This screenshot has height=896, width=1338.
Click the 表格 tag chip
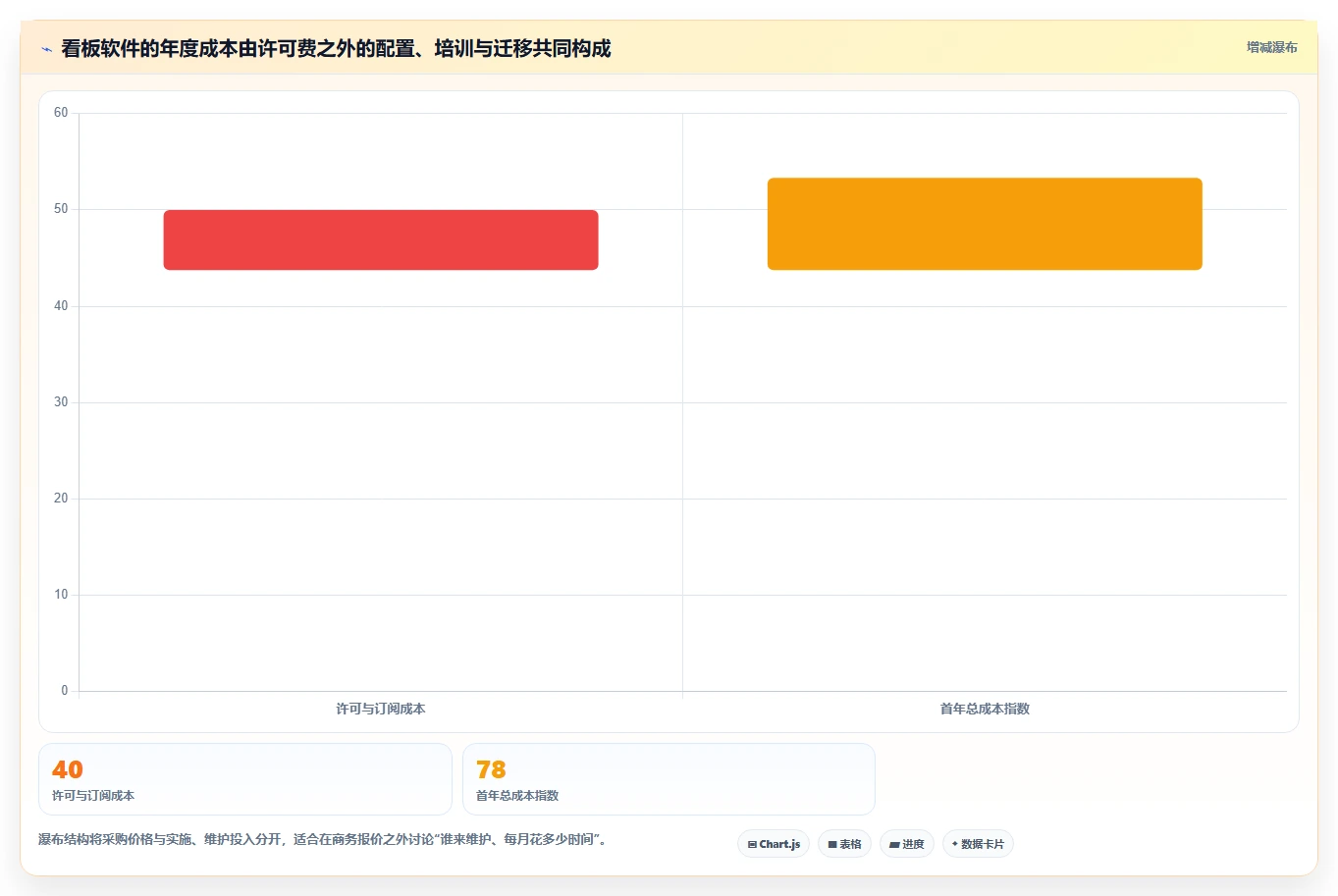pyautogui.click(x=844, y=844)
